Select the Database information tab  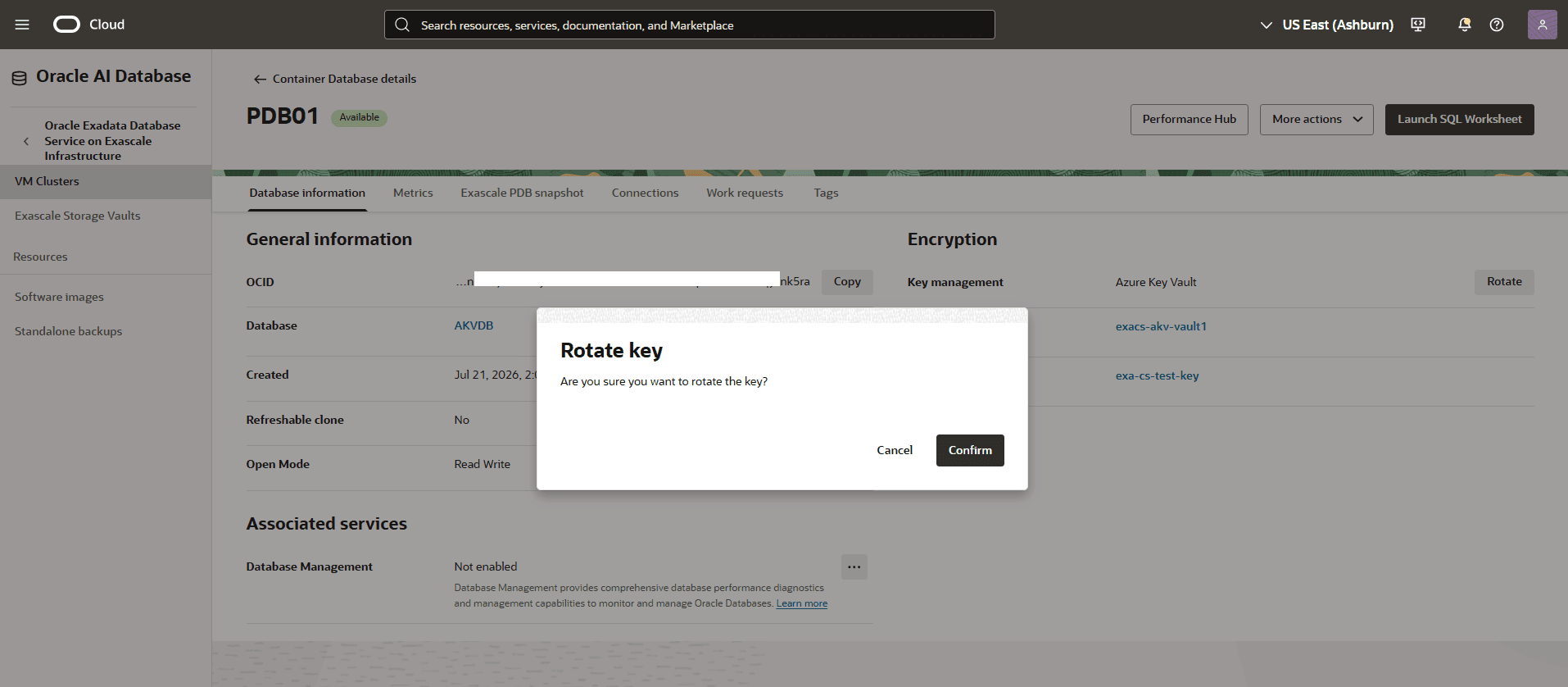307,193
